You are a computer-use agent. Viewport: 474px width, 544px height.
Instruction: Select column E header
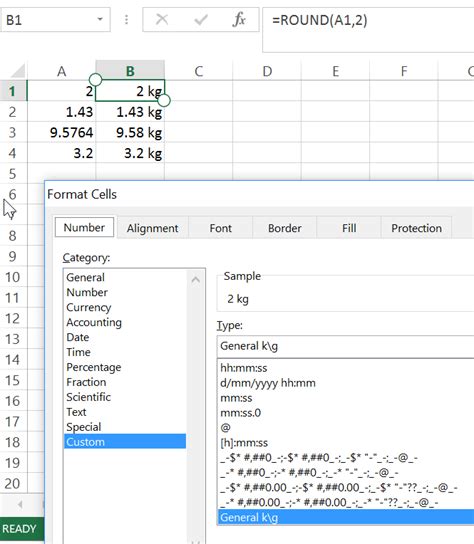click(336, 71)
